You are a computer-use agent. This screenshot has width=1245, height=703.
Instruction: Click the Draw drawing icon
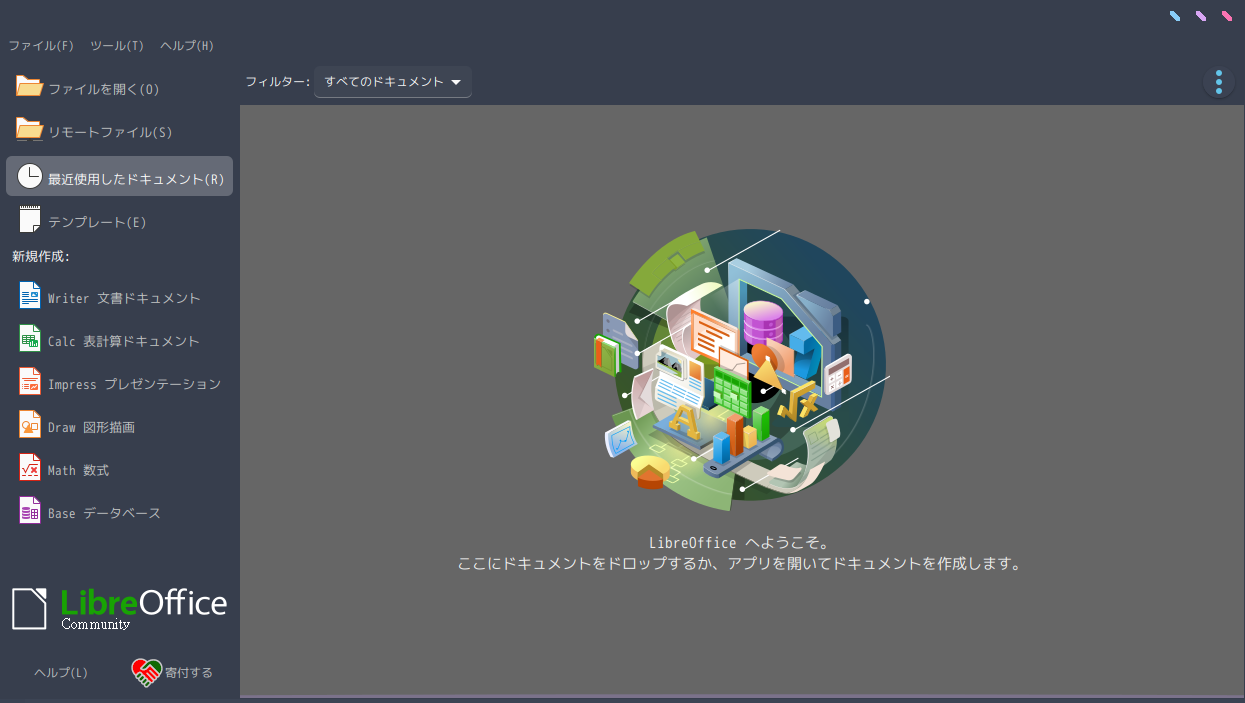30,426
